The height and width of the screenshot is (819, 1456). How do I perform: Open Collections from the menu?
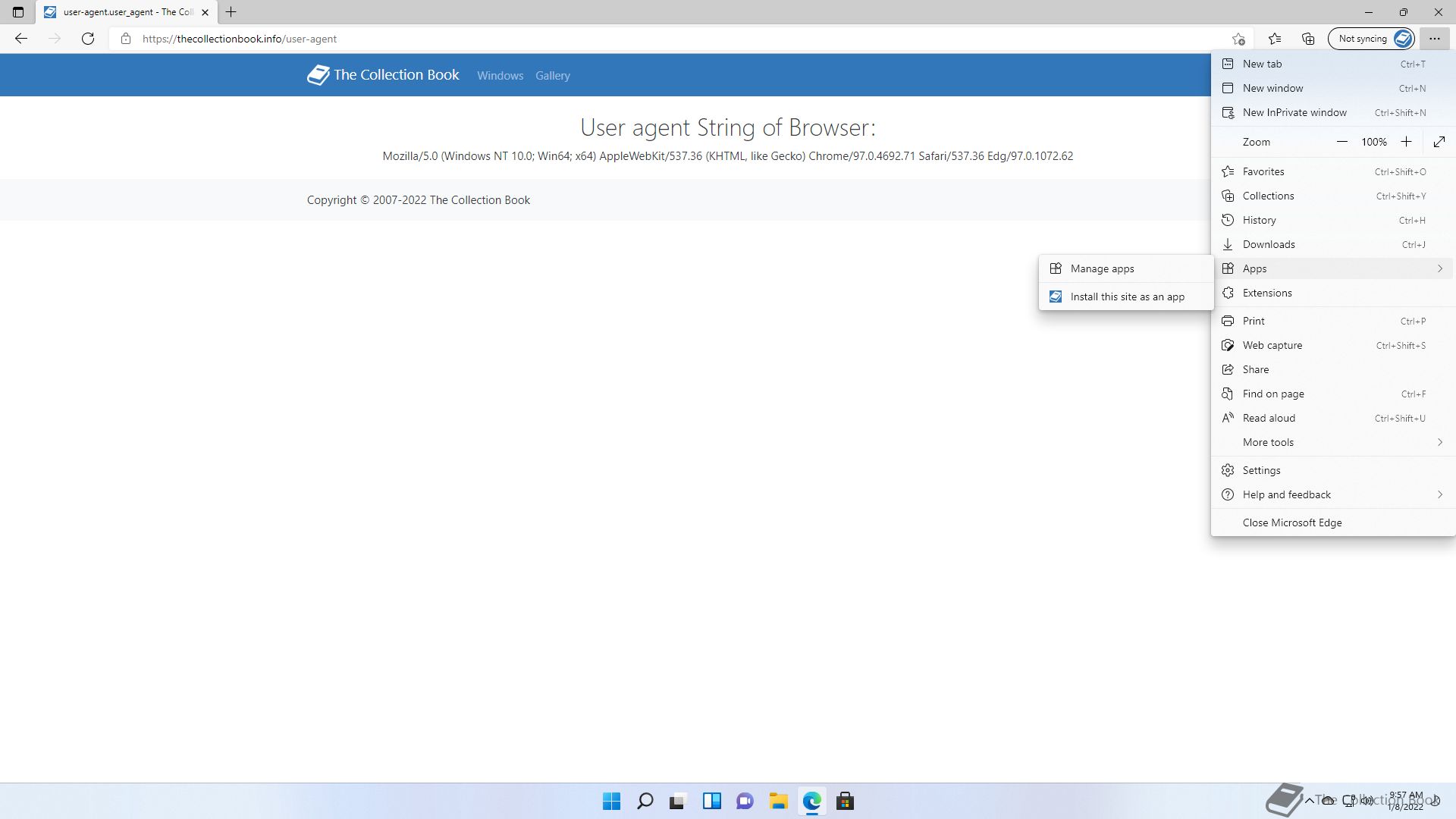pyautogui.click(x=1333, y=196)
